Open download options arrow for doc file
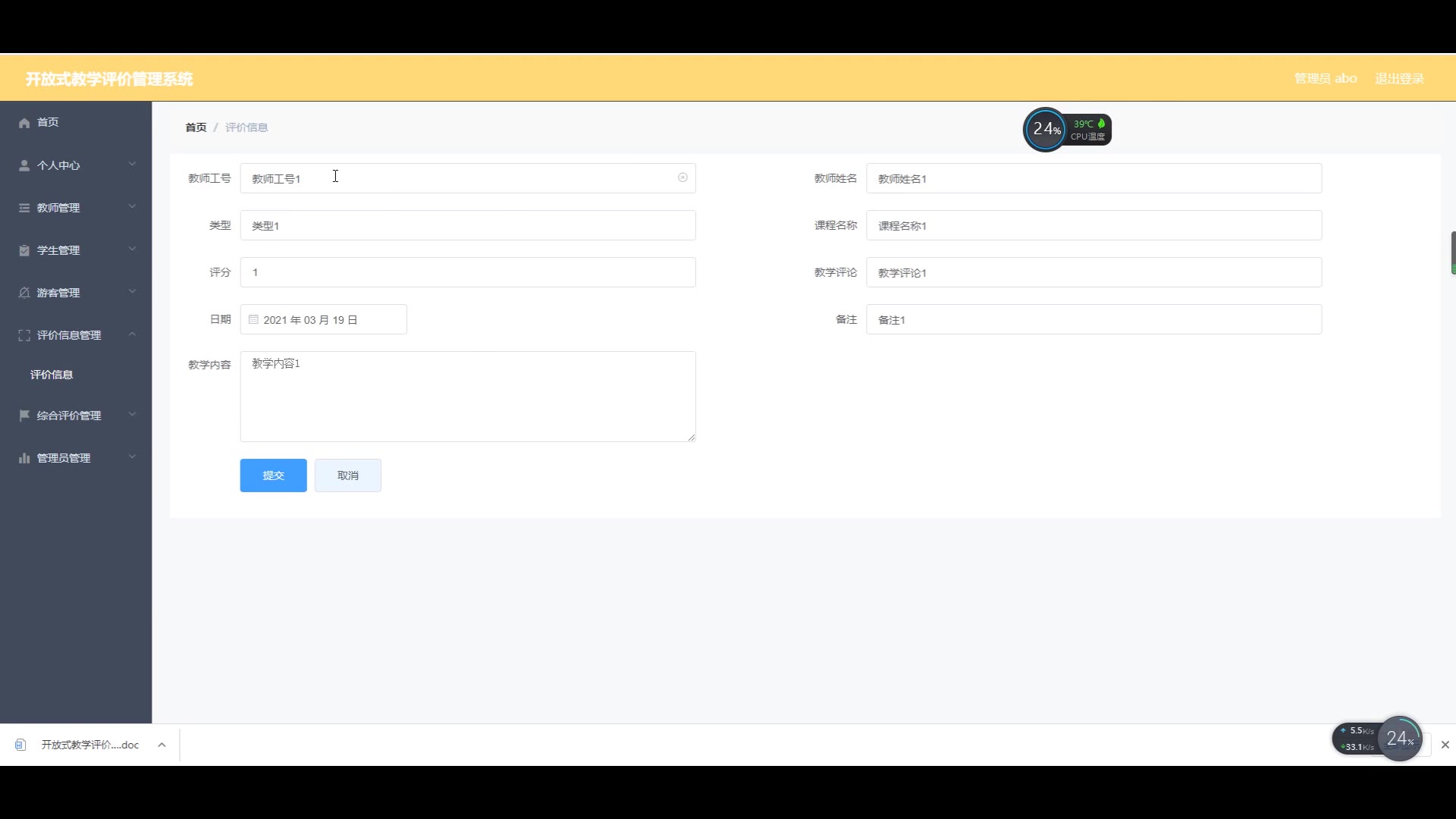Image resolution: width=1456 pixels, height=819 pixels. tap(162, 745)
